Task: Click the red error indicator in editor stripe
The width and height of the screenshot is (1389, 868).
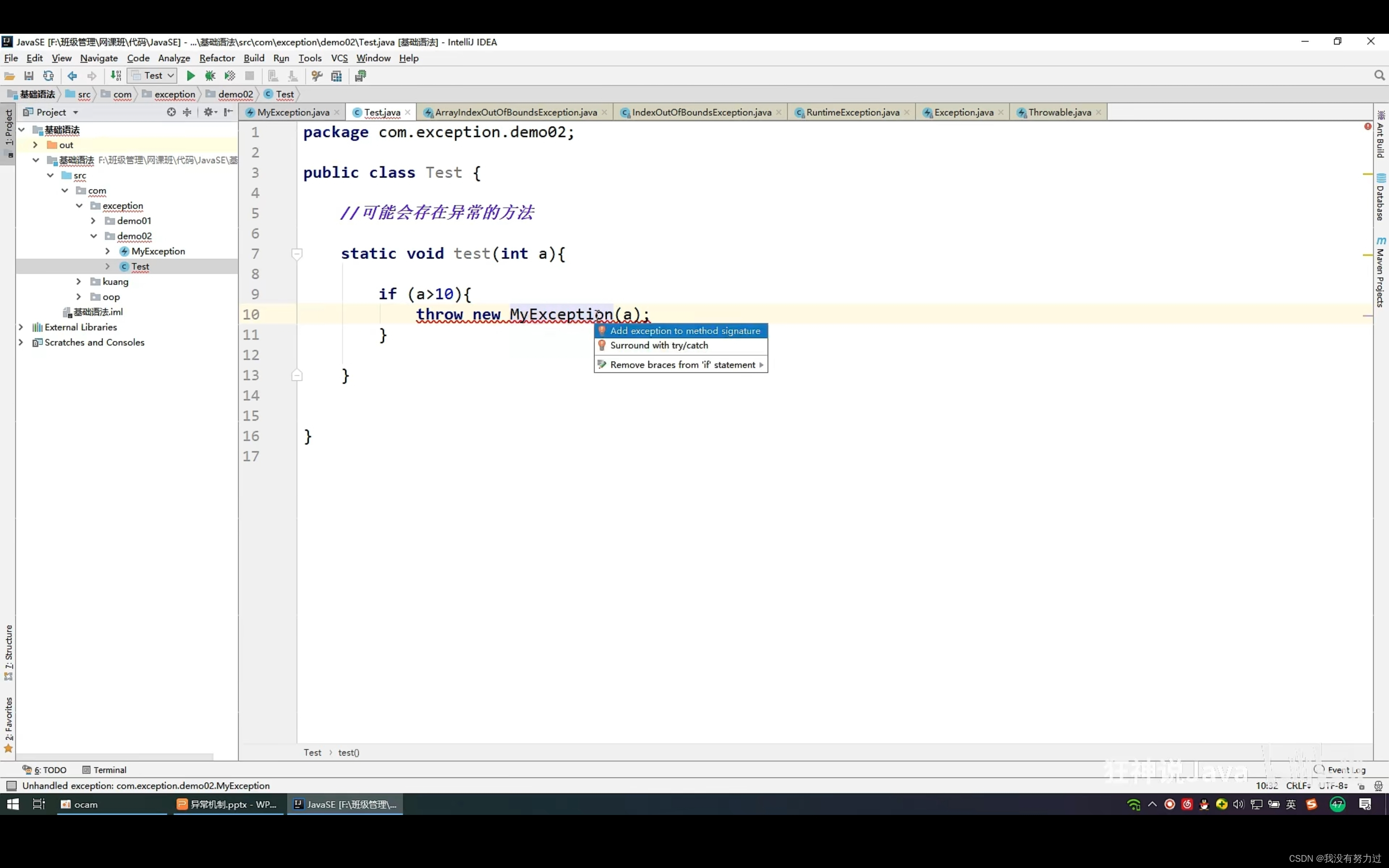Action: 1368,126
